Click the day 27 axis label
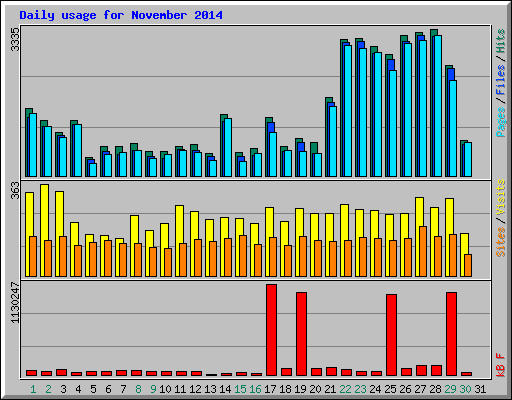Viewport: 512px width, 400px height. click(420, 389)
